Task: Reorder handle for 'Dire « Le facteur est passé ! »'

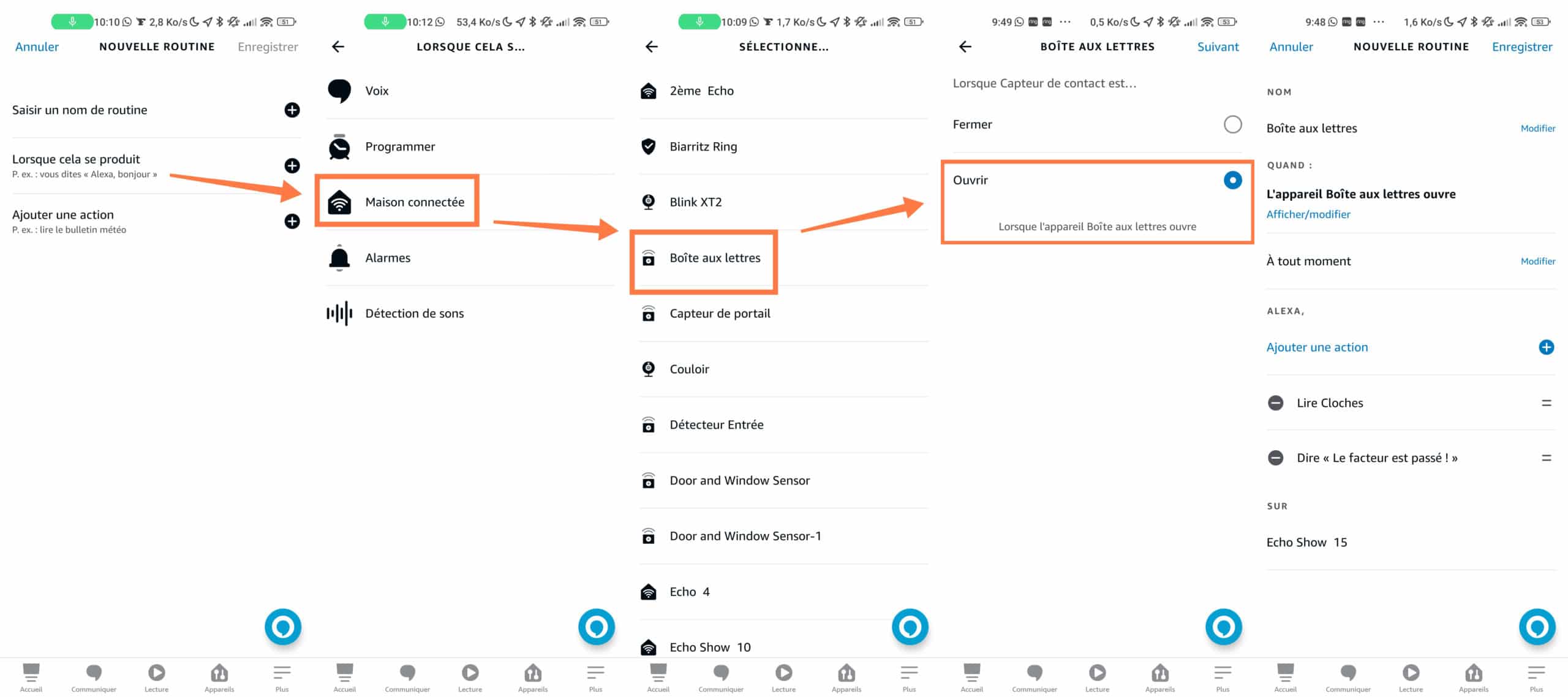Action: coord(1546,458)
